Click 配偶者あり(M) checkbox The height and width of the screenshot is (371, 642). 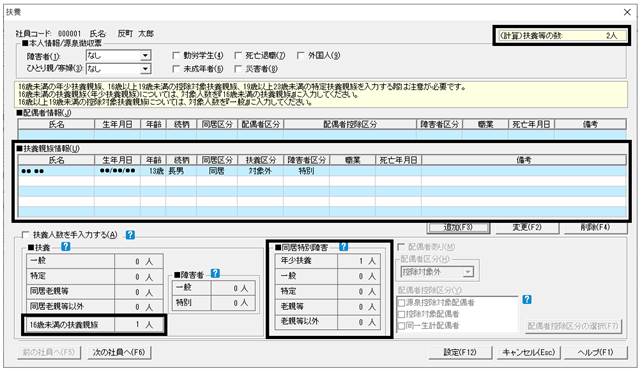pos(401,247)
